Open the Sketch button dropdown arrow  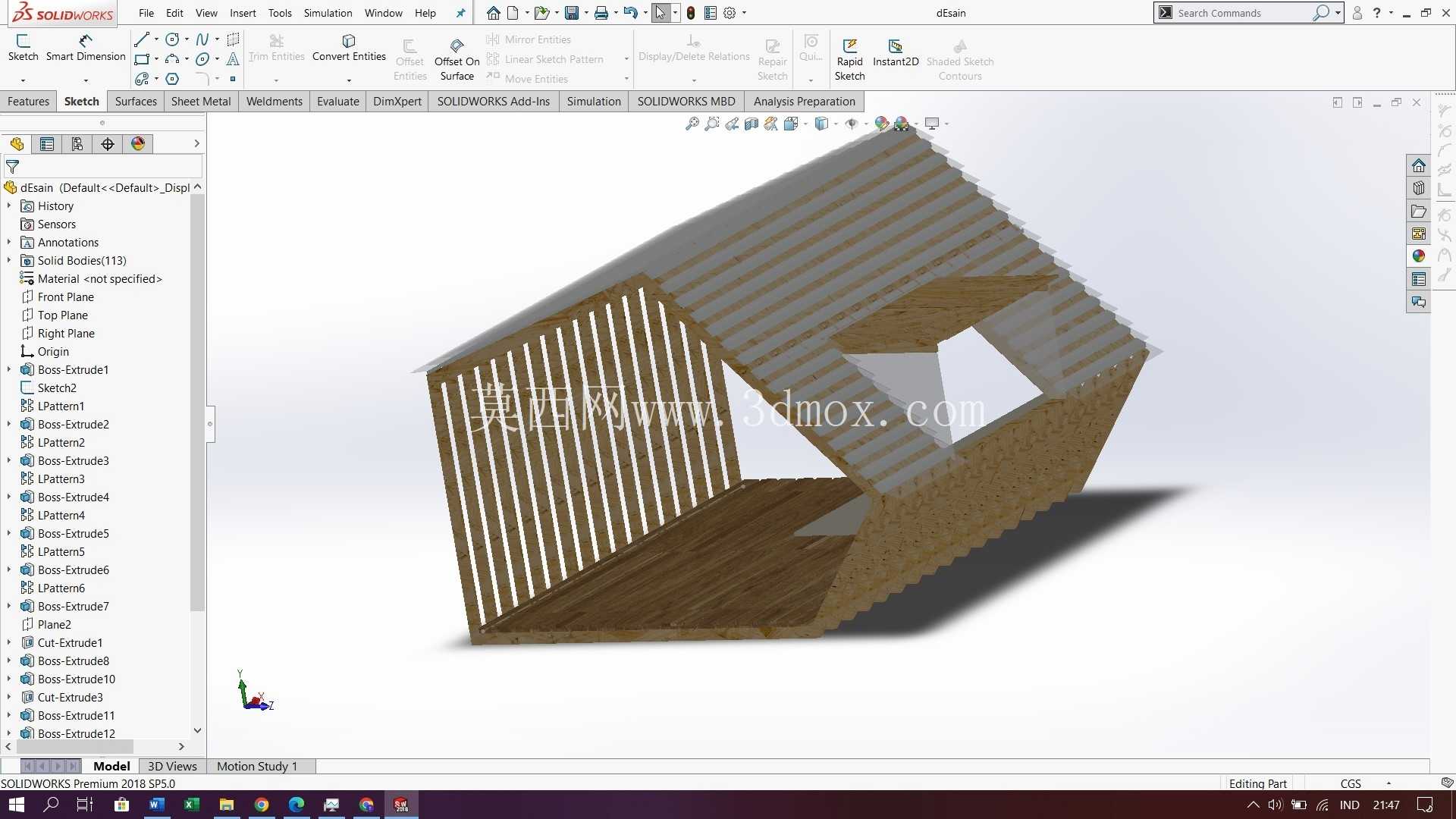point(23,80)
